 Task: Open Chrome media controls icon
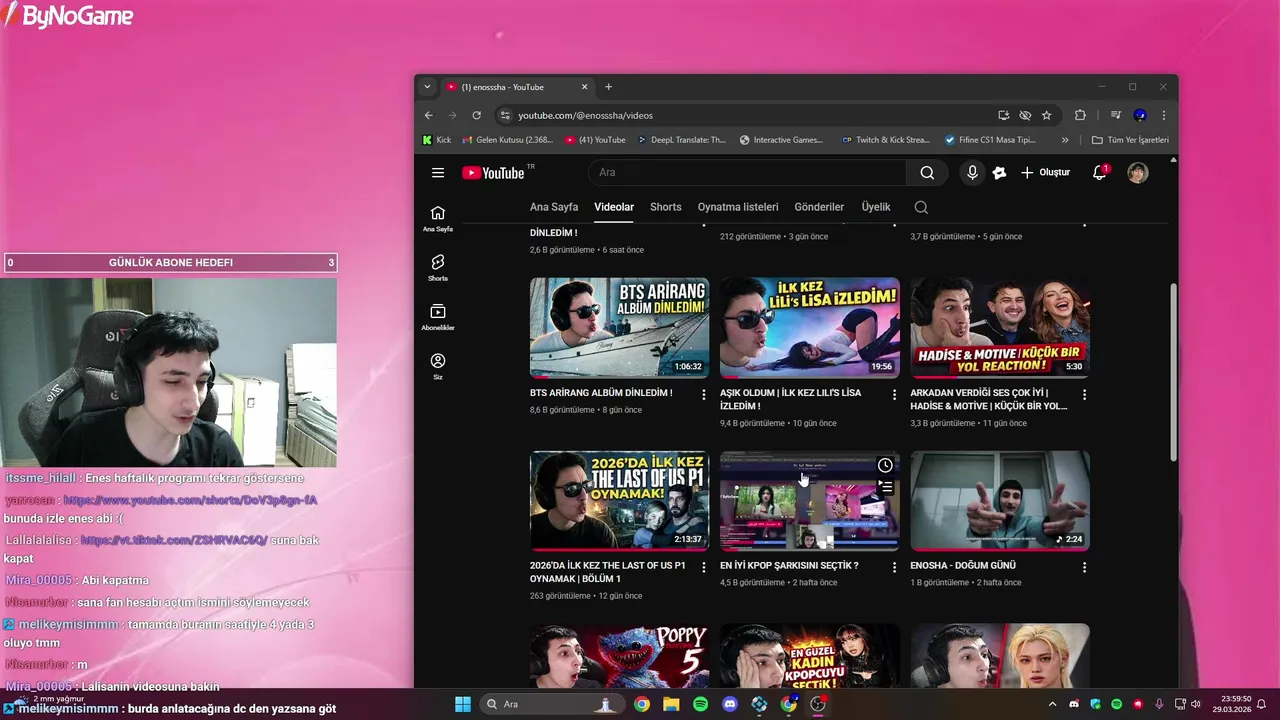[1116, 115]
